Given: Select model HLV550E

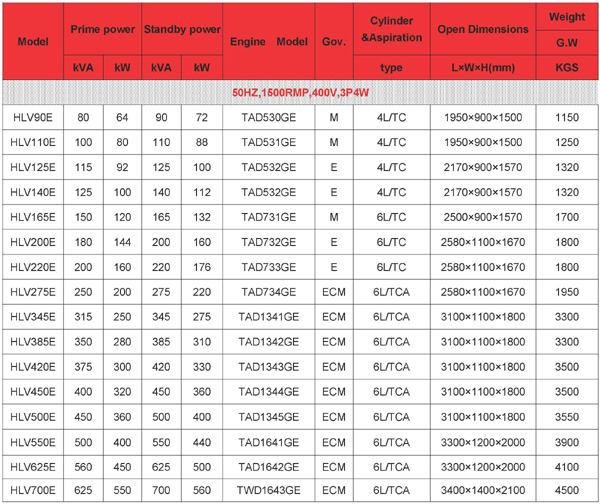Looking at the screenshot, I should [x=33, y=442].
